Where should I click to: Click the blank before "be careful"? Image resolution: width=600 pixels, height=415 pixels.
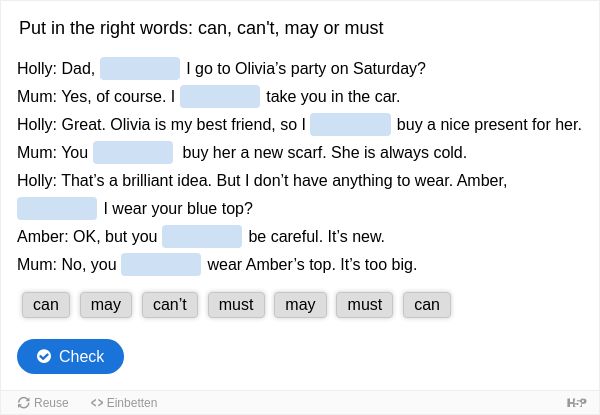click(202, 236)
